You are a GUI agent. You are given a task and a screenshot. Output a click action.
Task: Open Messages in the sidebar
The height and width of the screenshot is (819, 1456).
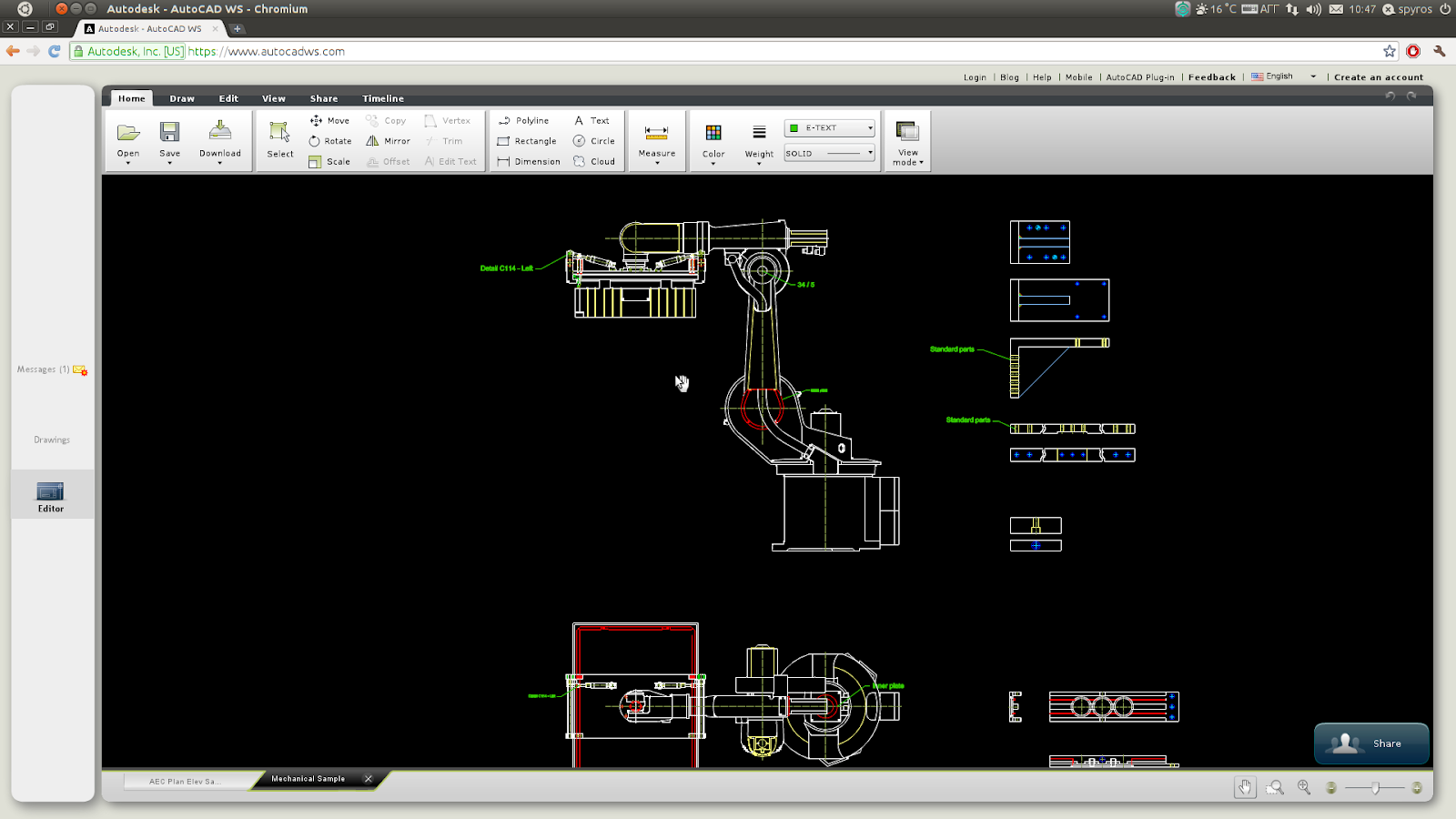pyautogui.click(x=52, y=369)
